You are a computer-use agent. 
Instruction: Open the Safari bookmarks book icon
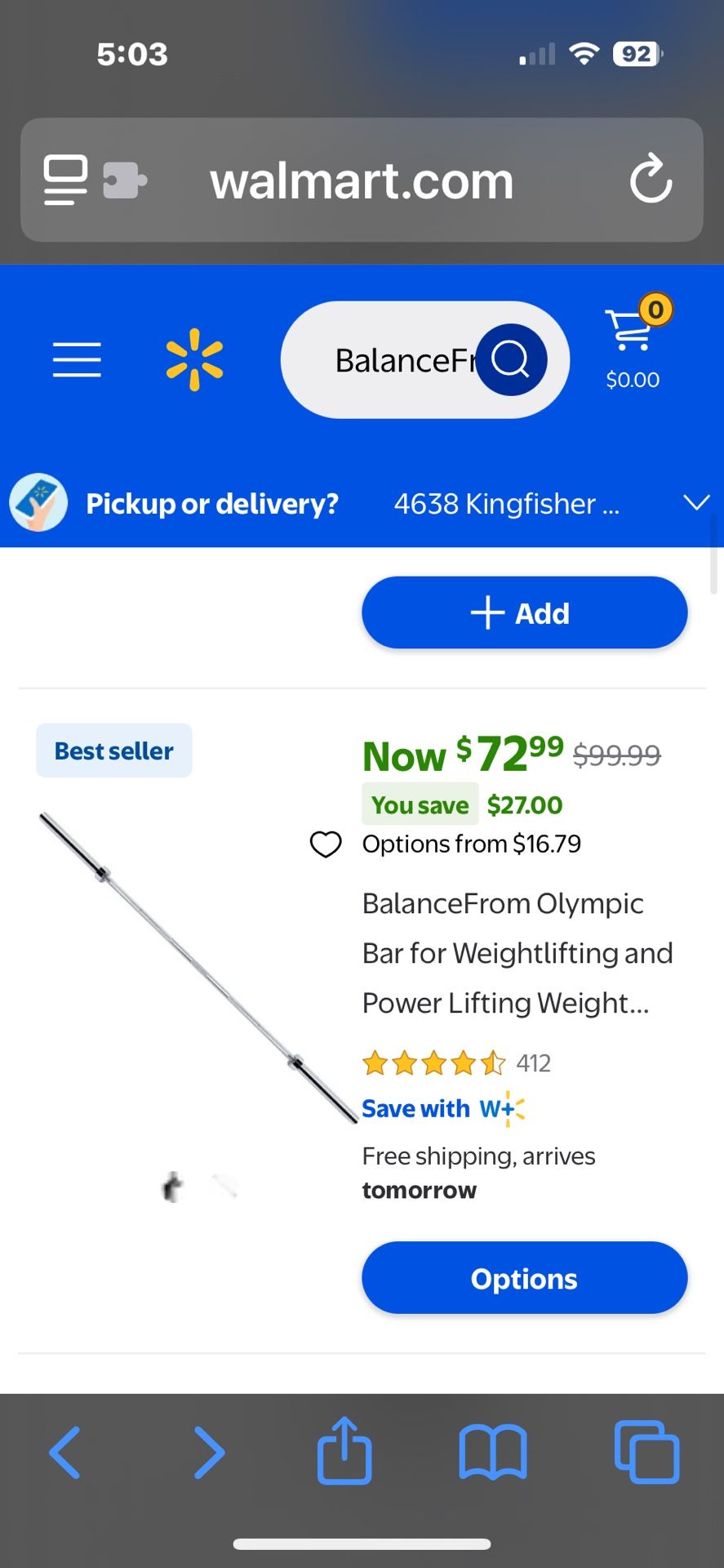492,1452
